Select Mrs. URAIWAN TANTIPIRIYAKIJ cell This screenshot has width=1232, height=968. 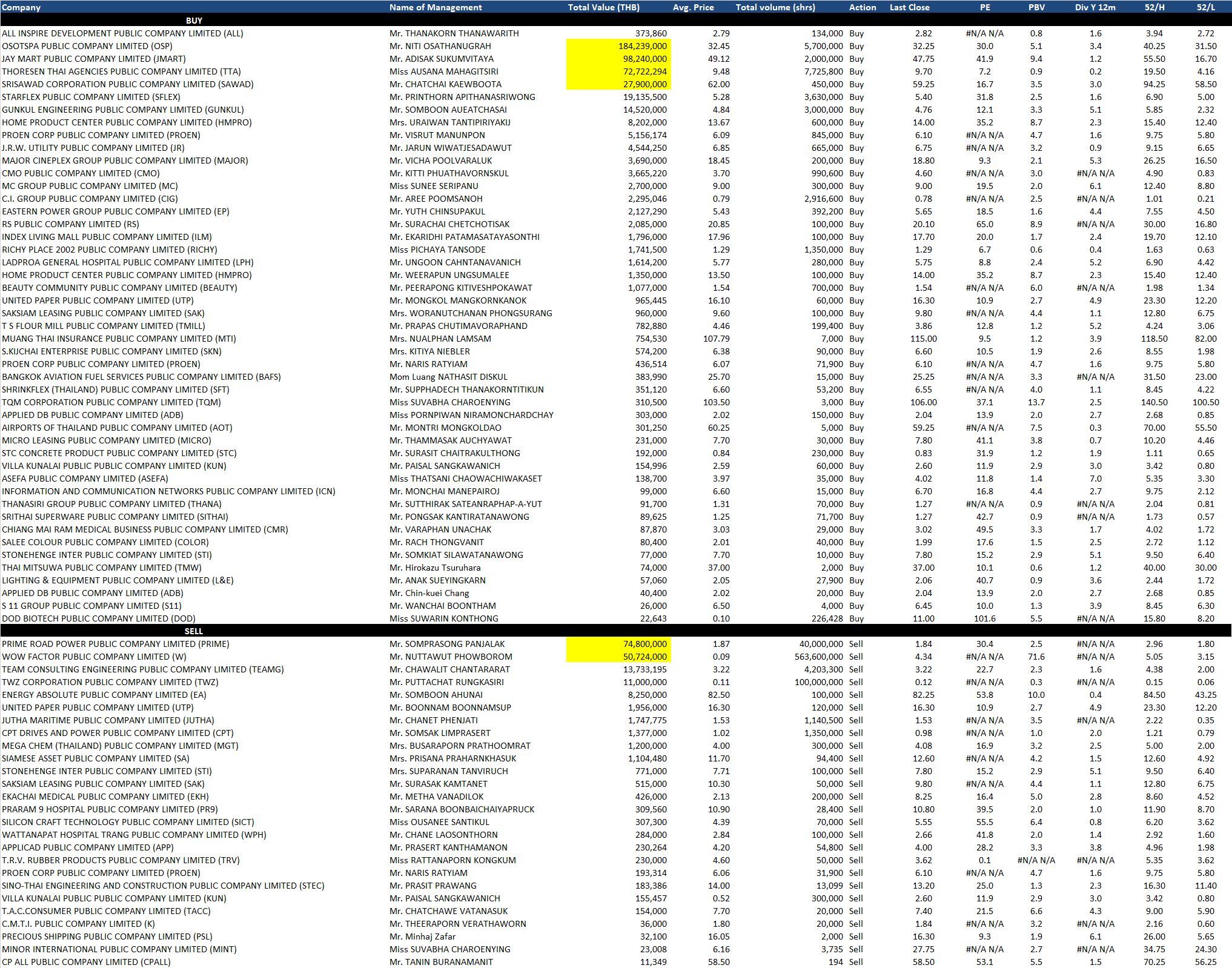pos(450,122)
